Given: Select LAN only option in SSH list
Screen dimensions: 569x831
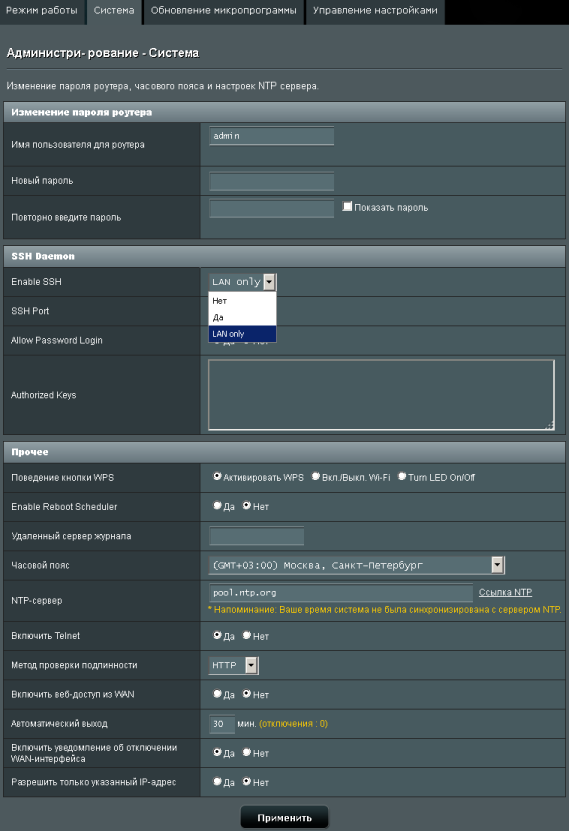Looking at the screenshot, I should coord(242,334).
